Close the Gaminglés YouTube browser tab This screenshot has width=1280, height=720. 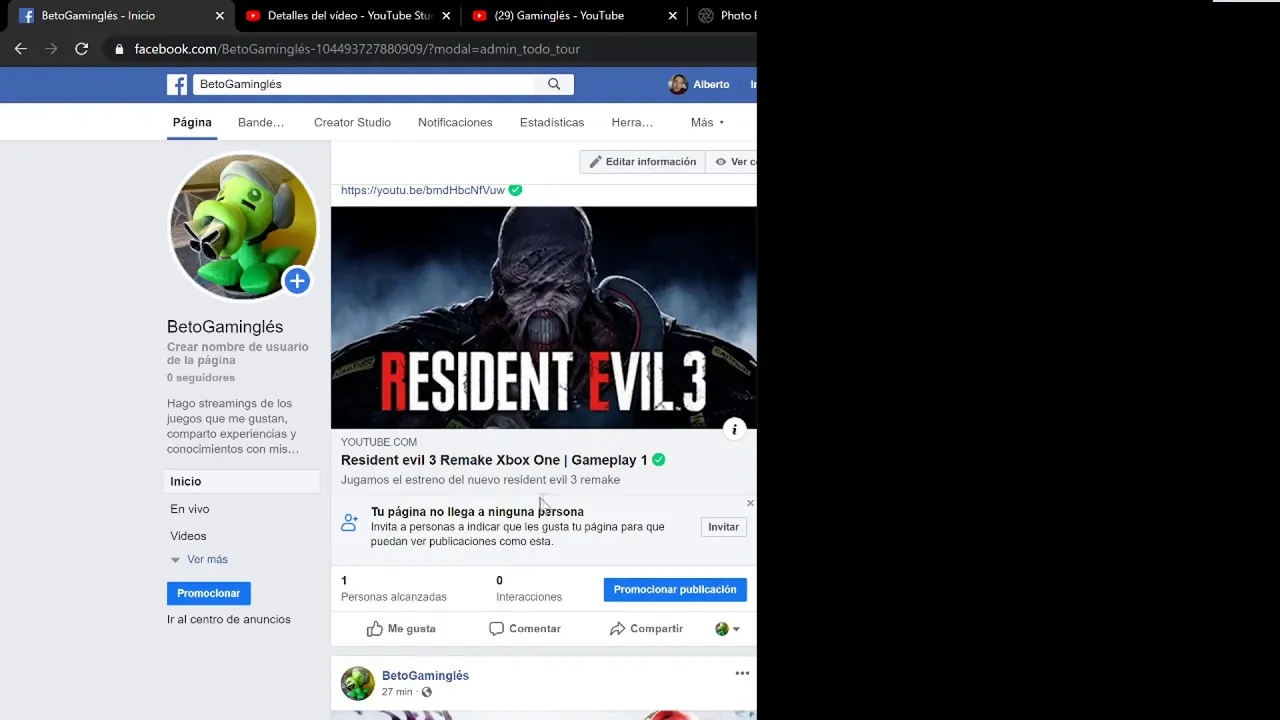[x=673, y=16]
